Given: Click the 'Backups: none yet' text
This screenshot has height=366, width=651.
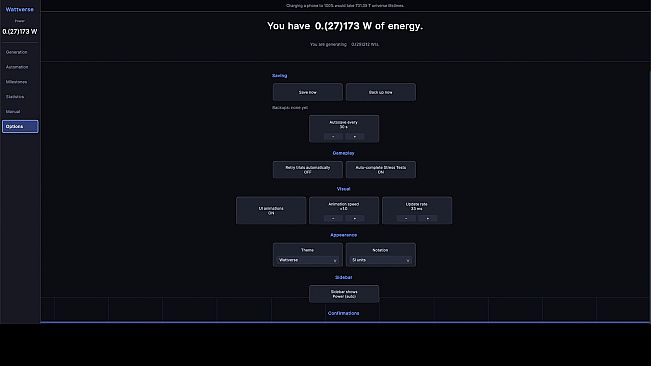Looking at the screenshot, I should pos(290,107).
